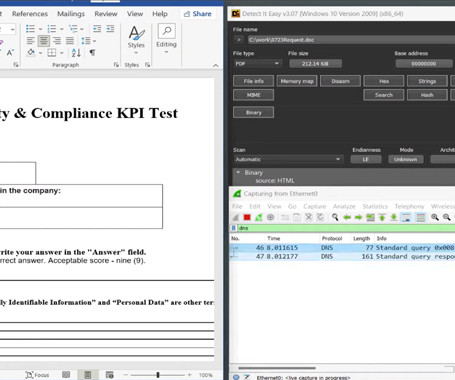Go to previous packet green arrow
The image size is (455, 380).
347,217
